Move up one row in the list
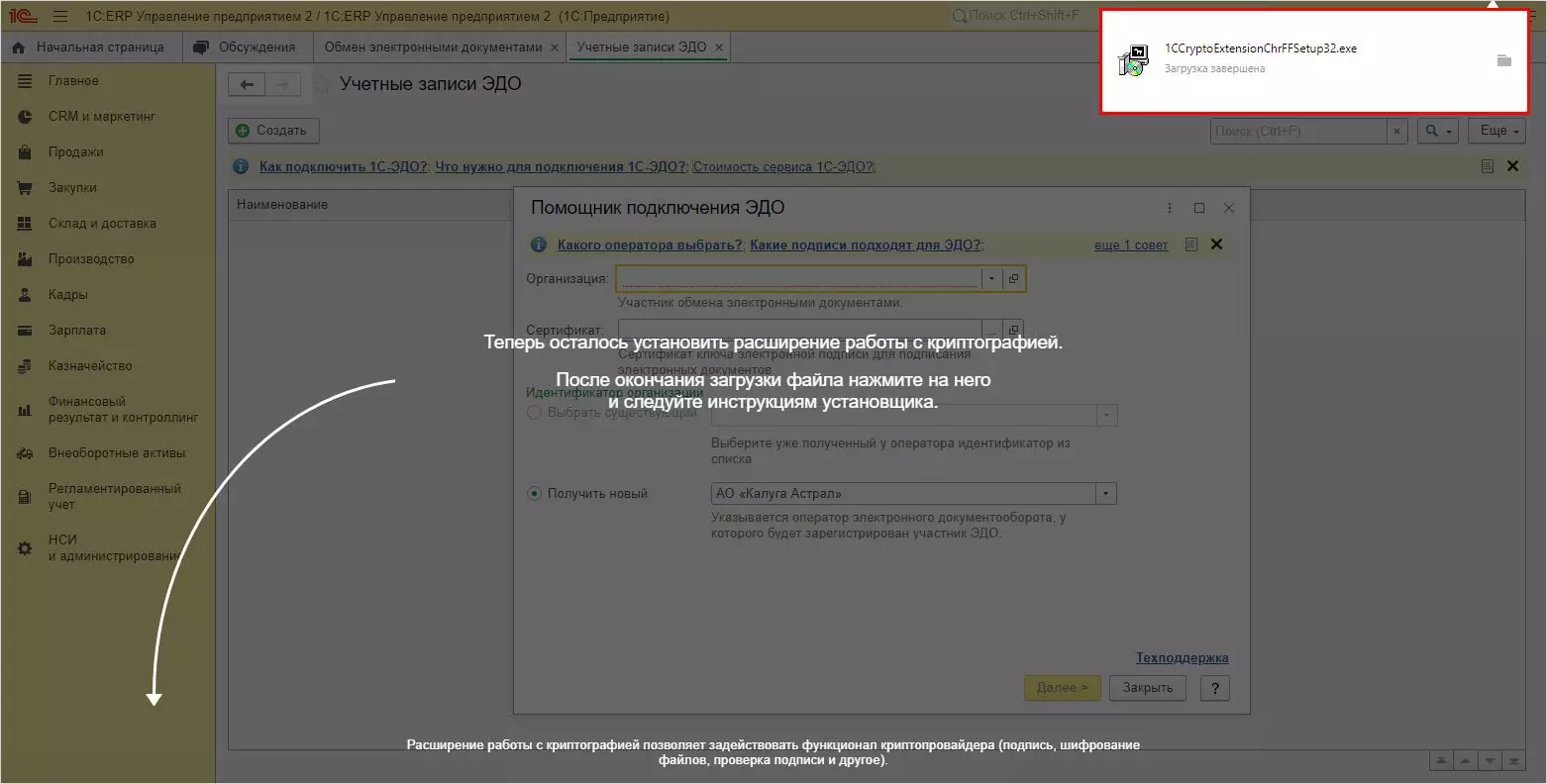The image size is (1547, 784). coord(1466,760)
